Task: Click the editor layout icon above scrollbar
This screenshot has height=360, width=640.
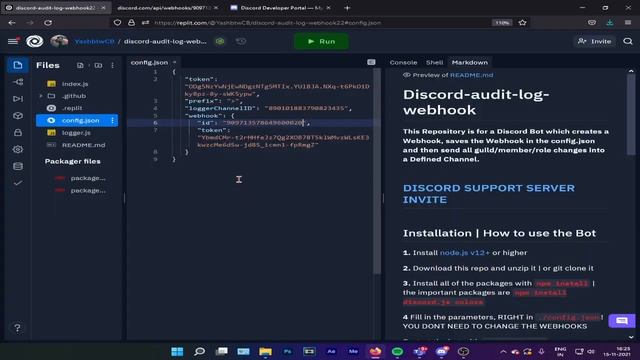Action: pyautogui.click(x=371, y=62)
